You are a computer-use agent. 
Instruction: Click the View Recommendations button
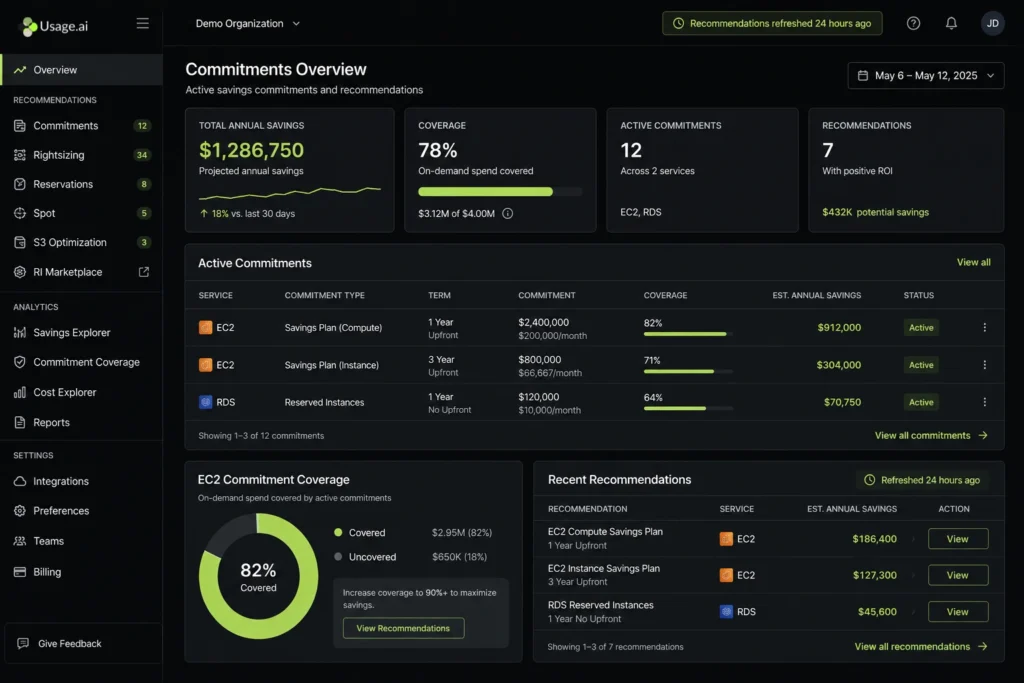403,628
